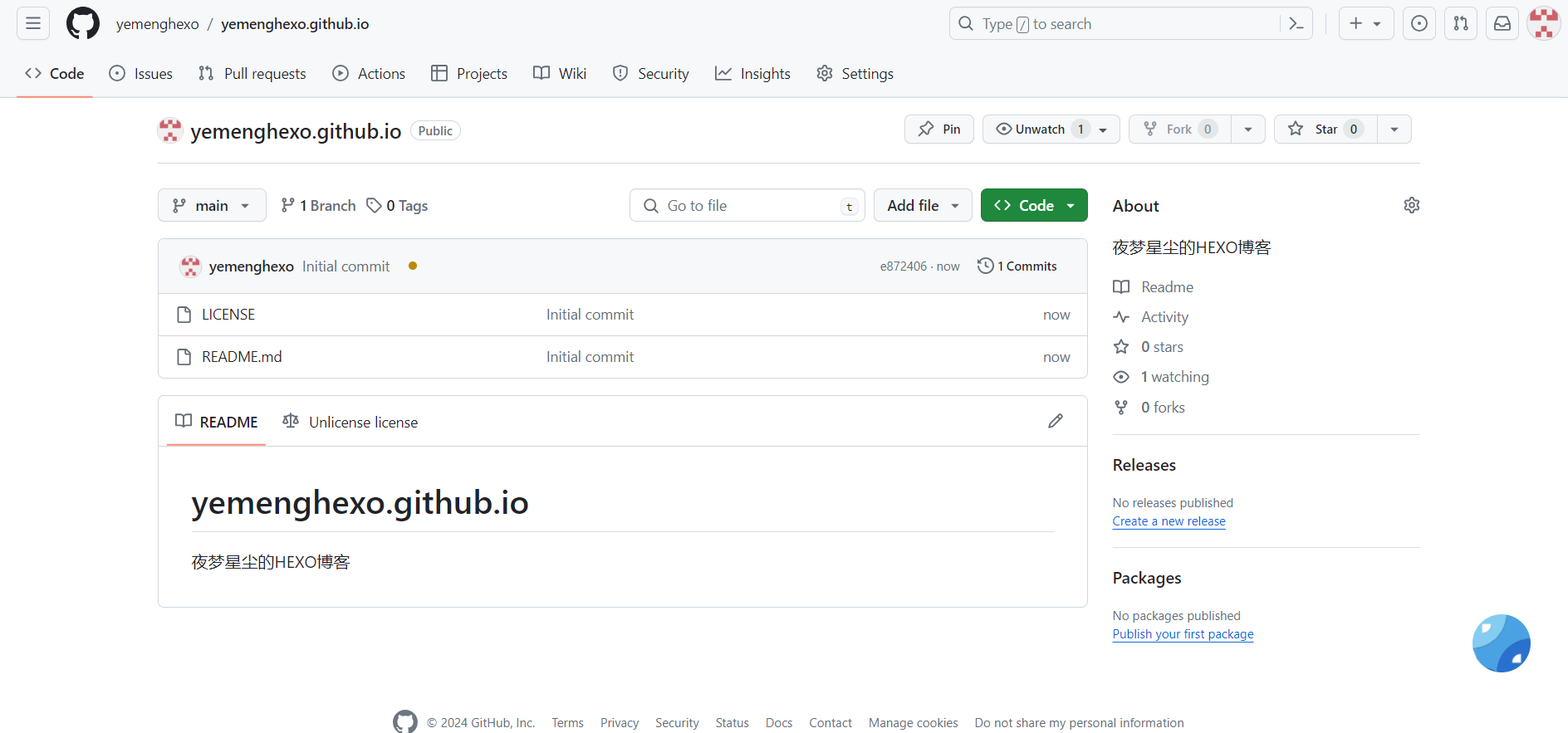Click Create a new release link

click(1169, 521)
